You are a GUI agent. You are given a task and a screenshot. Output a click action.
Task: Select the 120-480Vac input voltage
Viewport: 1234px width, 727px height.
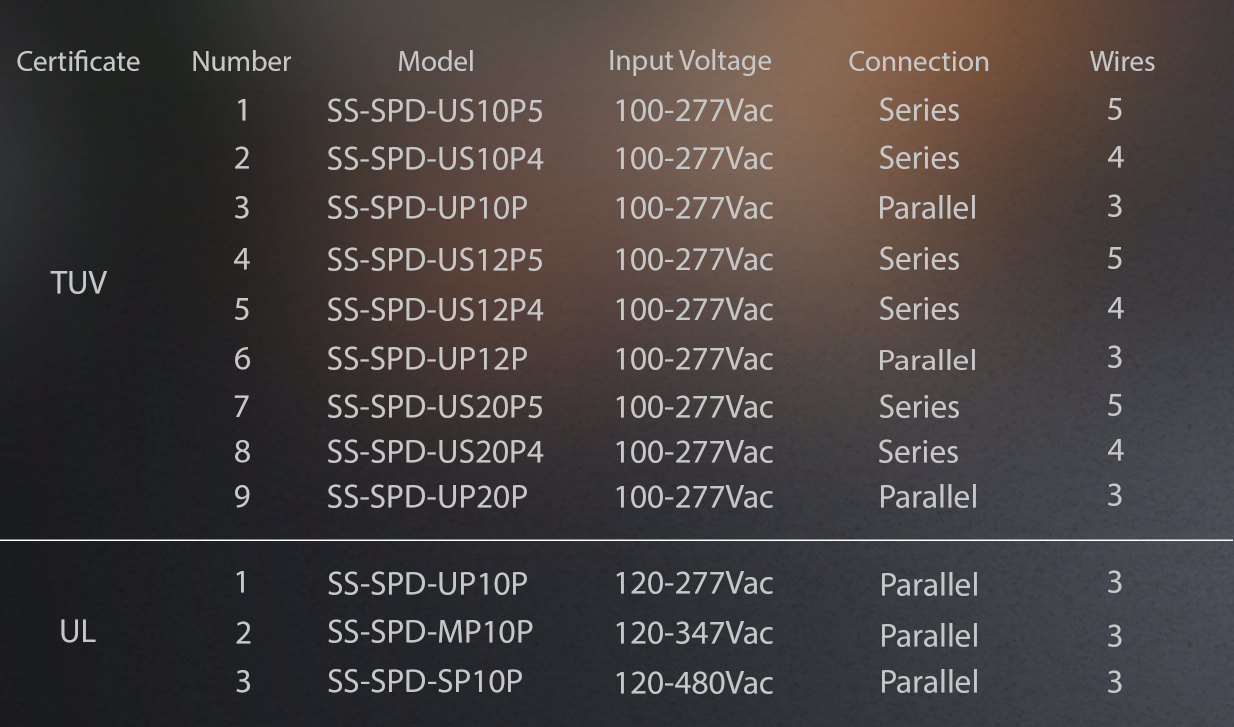(694, 683)
